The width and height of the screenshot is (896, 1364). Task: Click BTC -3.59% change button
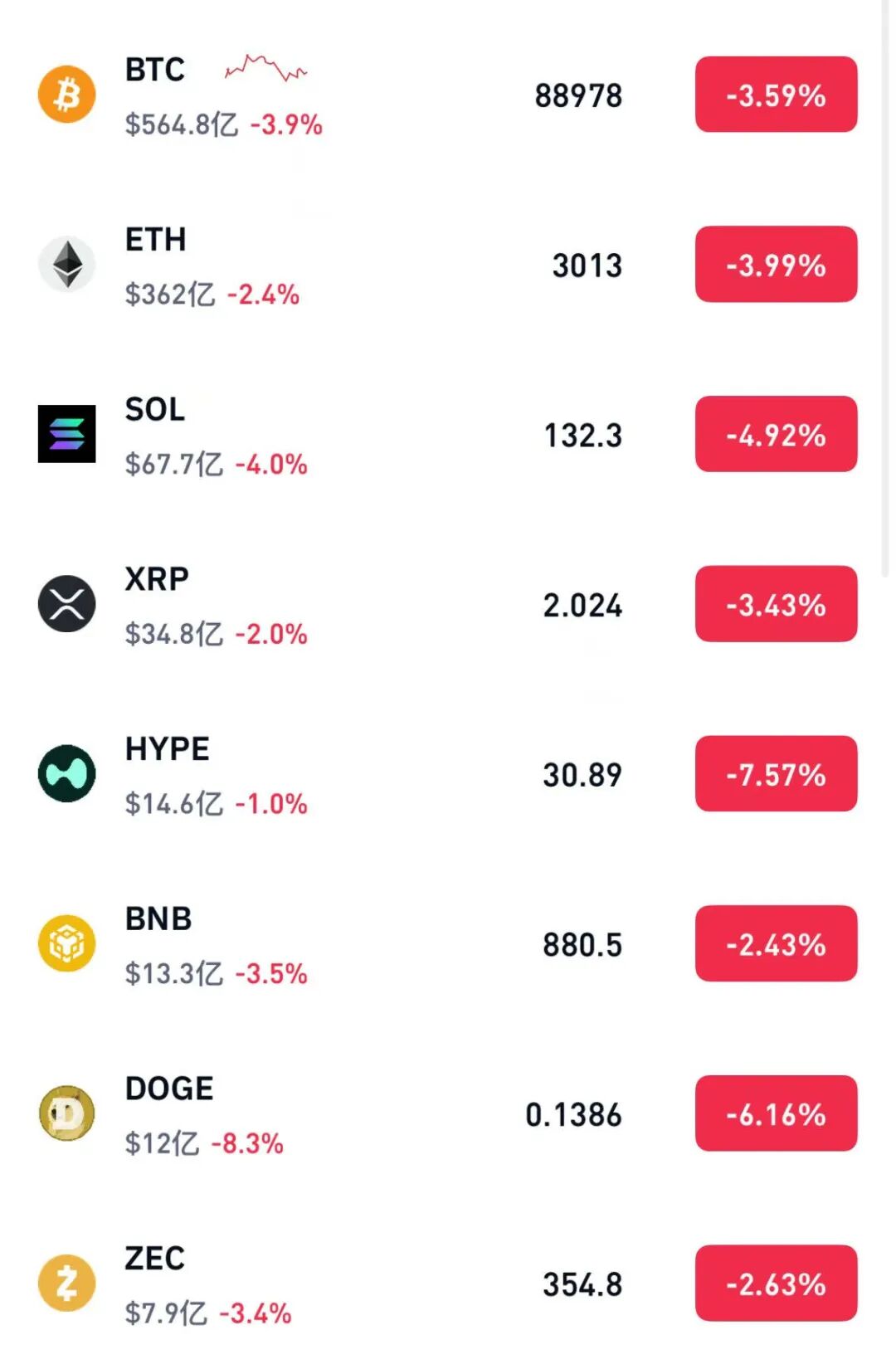pyautogui.click(x=776, y=95)
